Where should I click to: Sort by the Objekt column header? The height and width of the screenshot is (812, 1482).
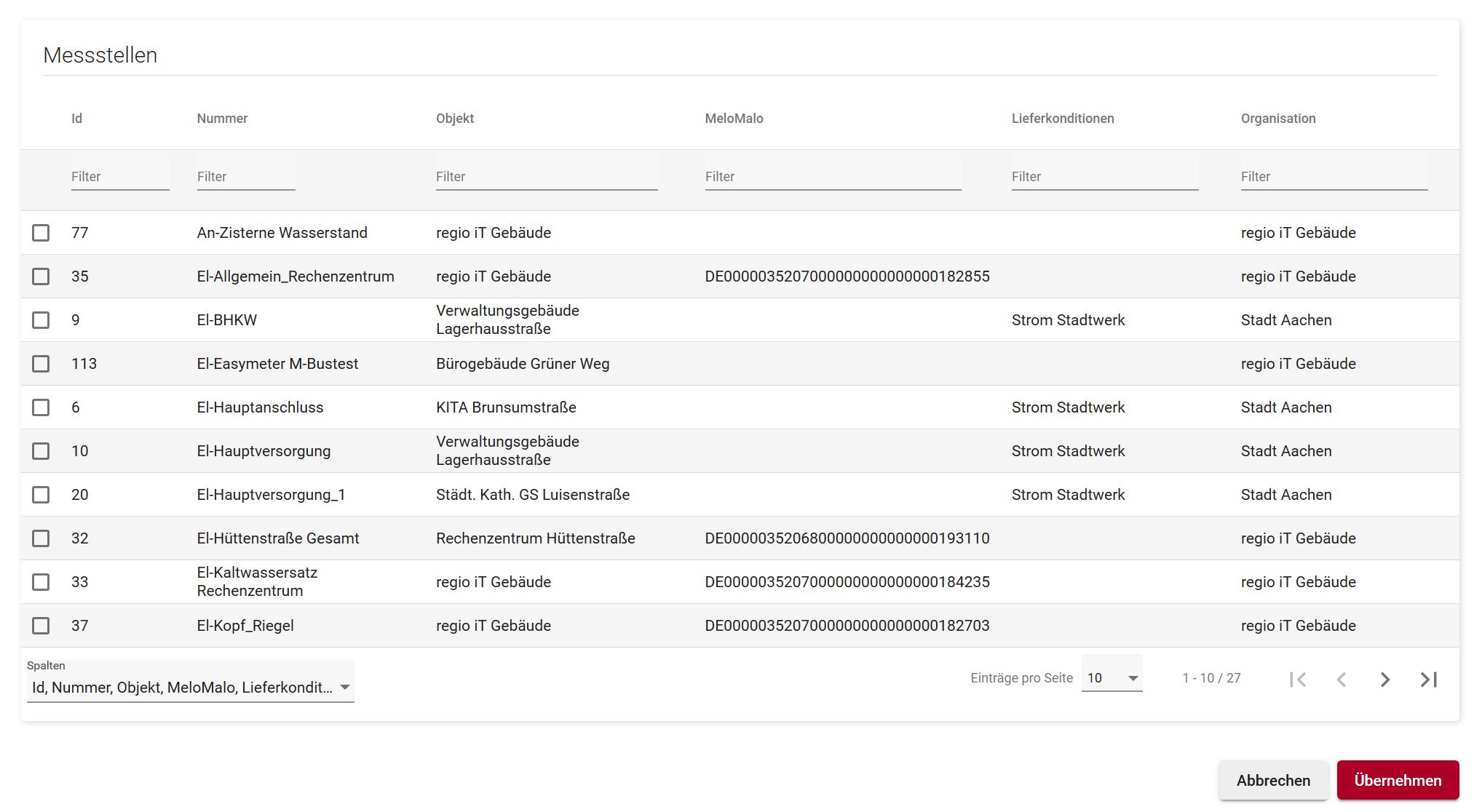pyautogui.click(x=455, y=118)
